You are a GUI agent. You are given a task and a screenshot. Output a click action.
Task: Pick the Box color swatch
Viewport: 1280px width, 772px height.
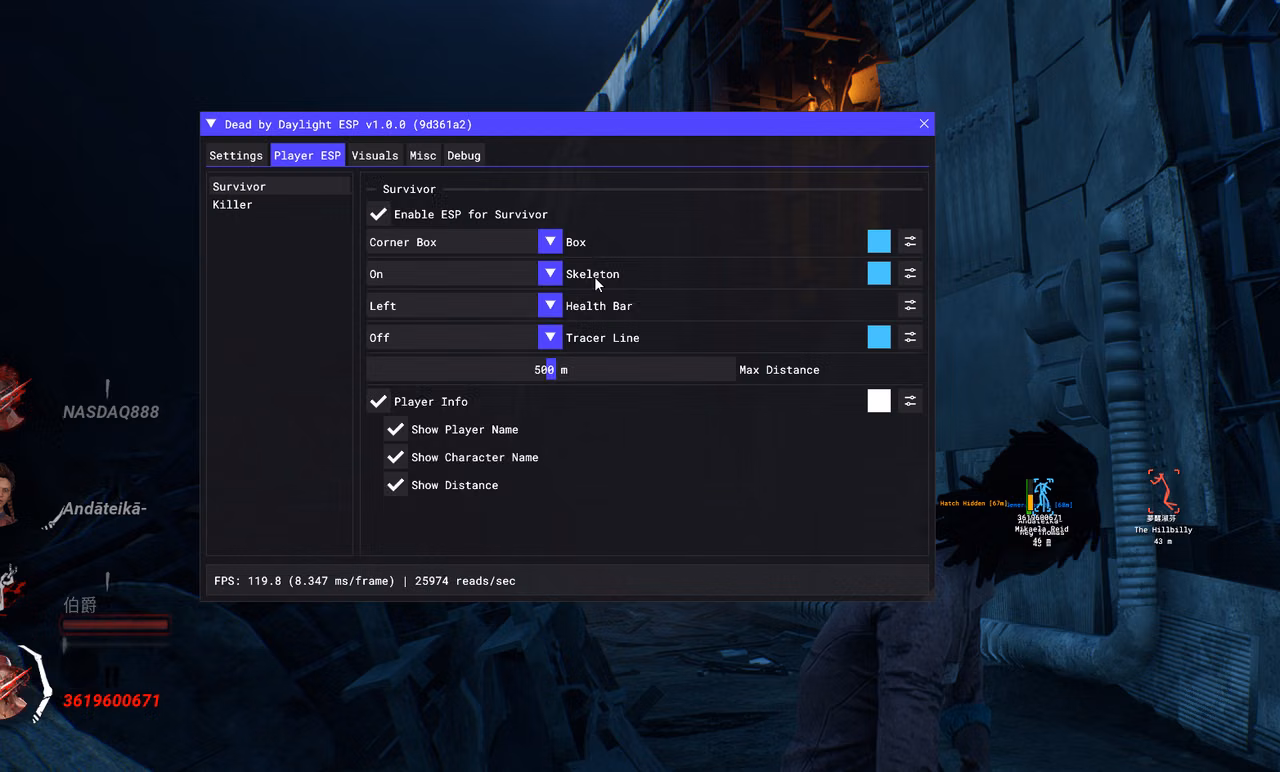[x=879, y=242]
